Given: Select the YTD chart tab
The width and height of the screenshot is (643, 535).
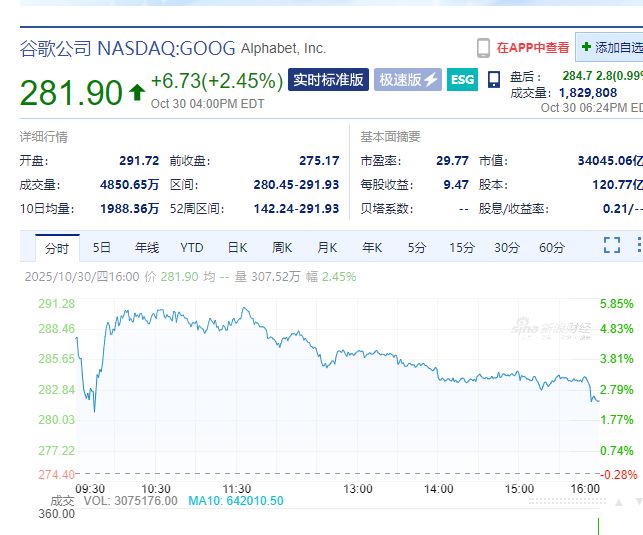Looking at the screenshot, I should [x=192, y=247].
